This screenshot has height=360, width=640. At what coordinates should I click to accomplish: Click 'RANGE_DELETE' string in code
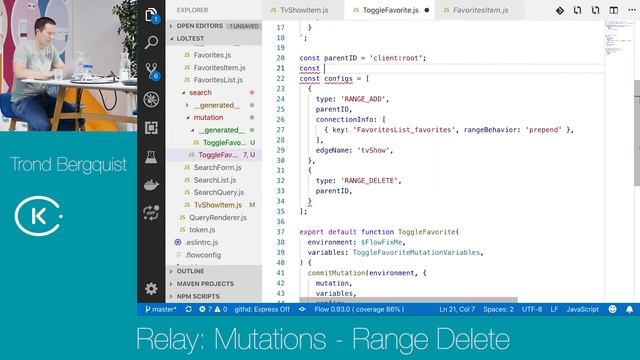click(x=369, y=181)
